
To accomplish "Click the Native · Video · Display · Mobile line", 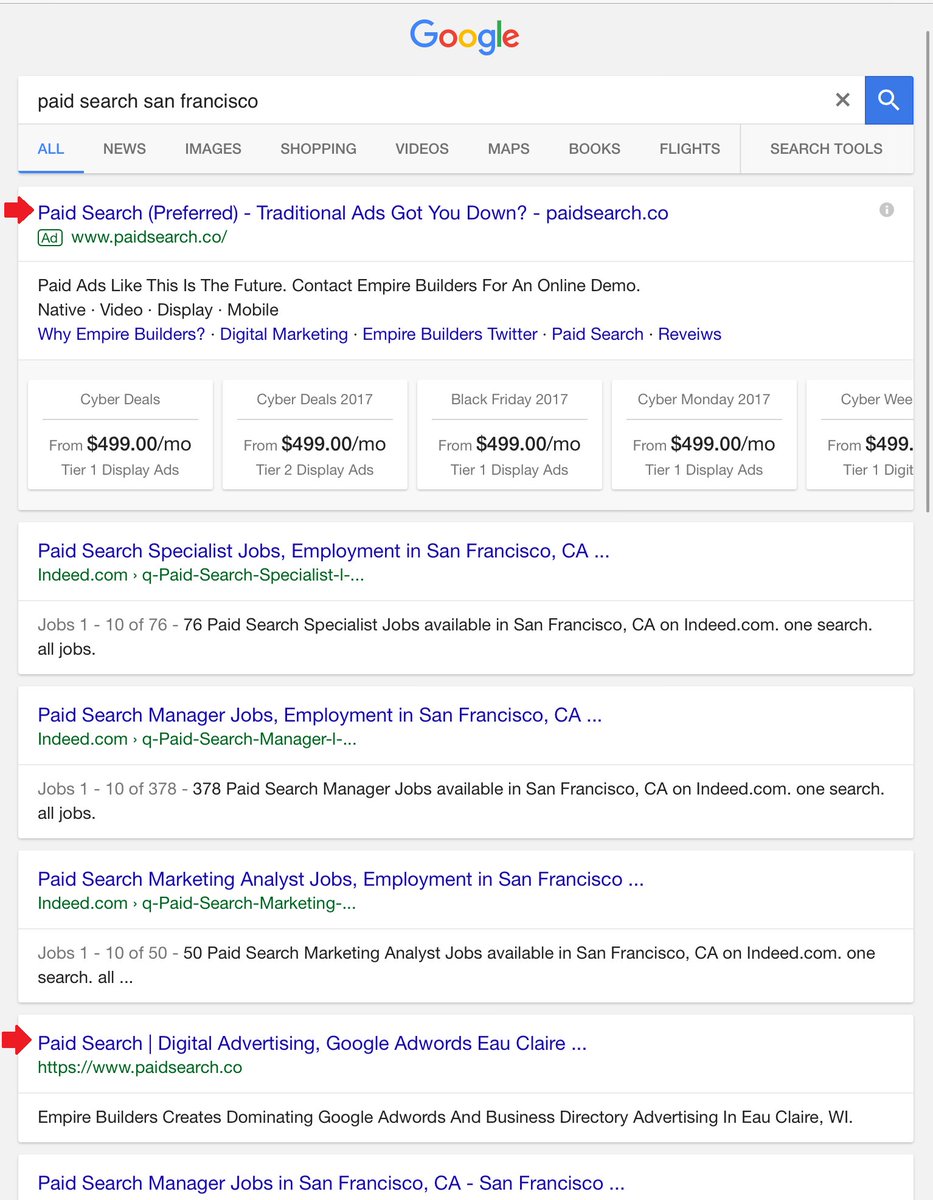I will (x=158, y=310).
